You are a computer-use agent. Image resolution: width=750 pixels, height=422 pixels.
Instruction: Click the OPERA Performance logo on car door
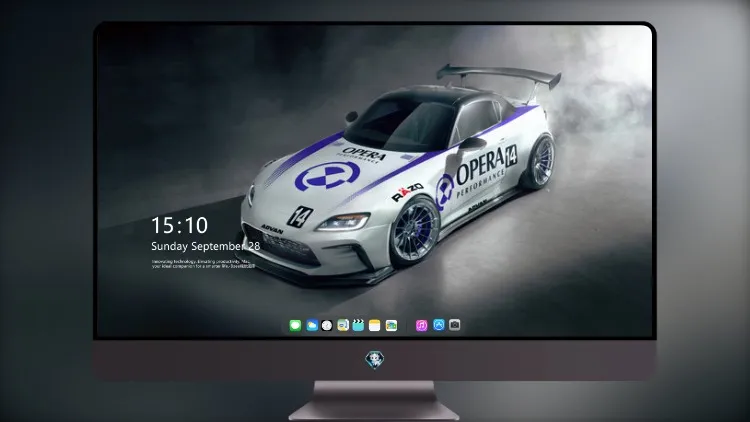478,173
